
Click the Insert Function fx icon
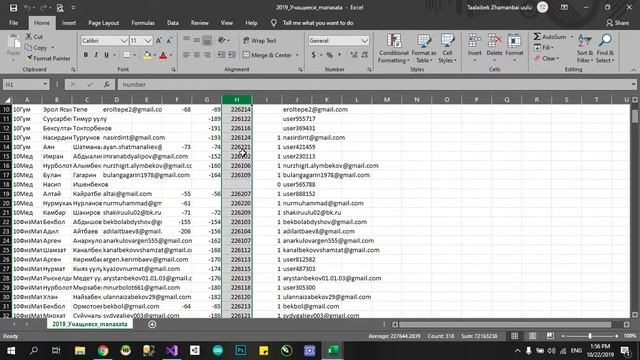107,84
